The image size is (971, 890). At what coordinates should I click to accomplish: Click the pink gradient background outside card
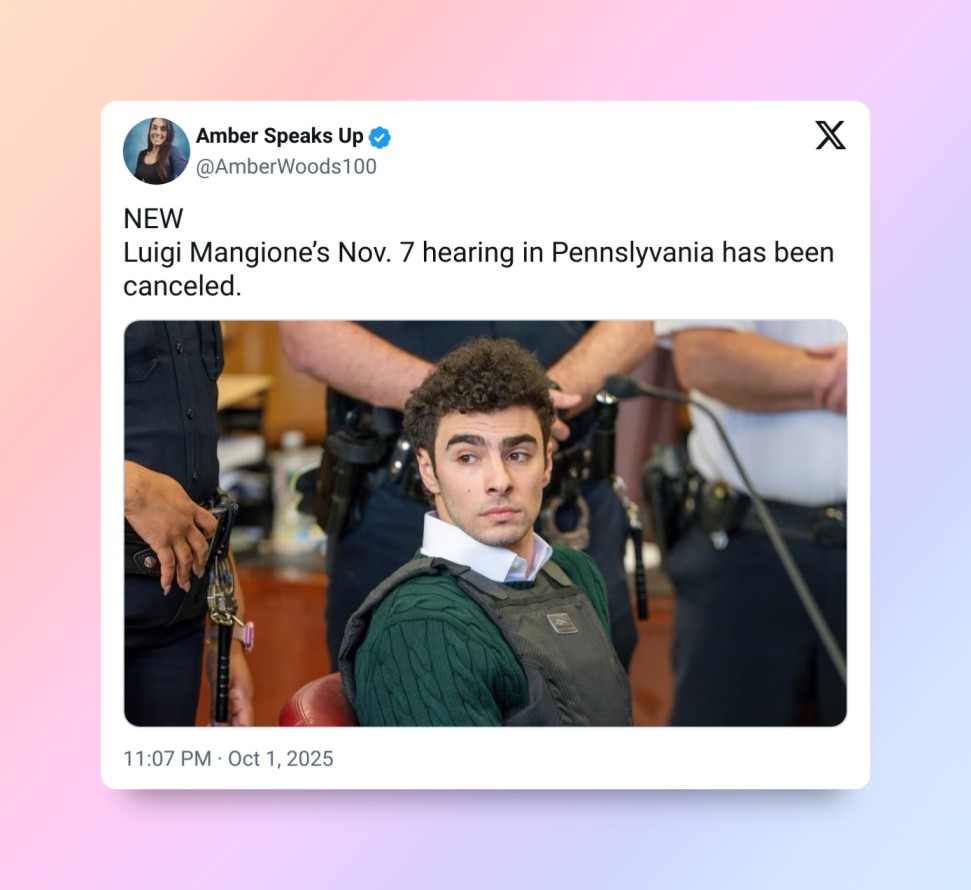tap(50, 434)
